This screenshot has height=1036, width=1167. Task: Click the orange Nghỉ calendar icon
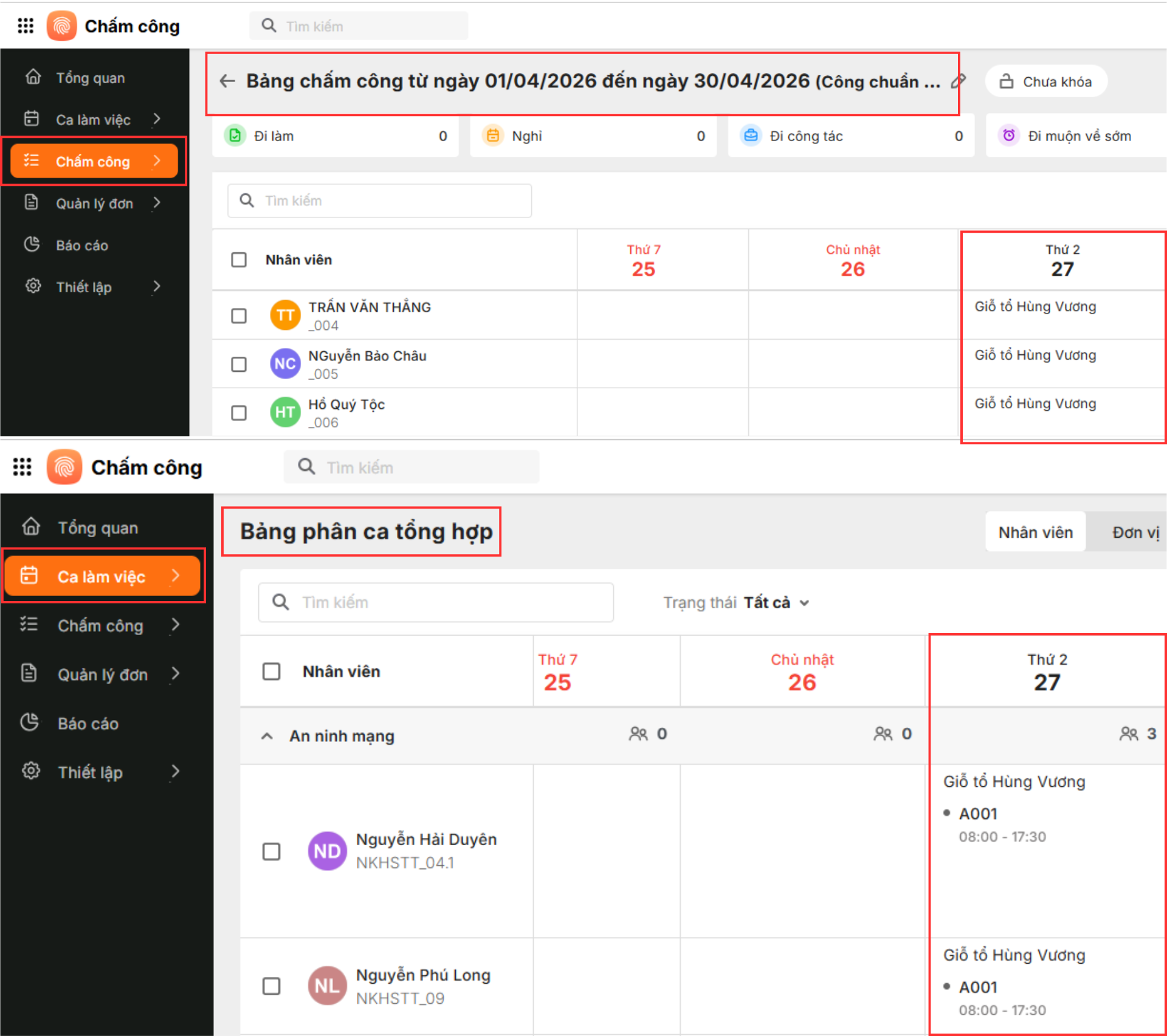point(493,136)
